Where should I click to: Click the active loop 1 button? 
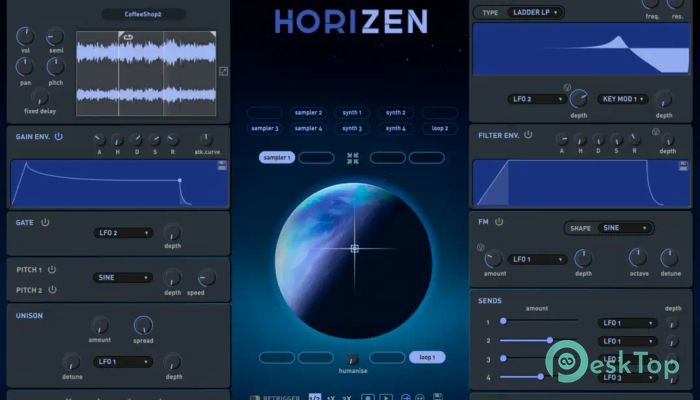point(427,357)
